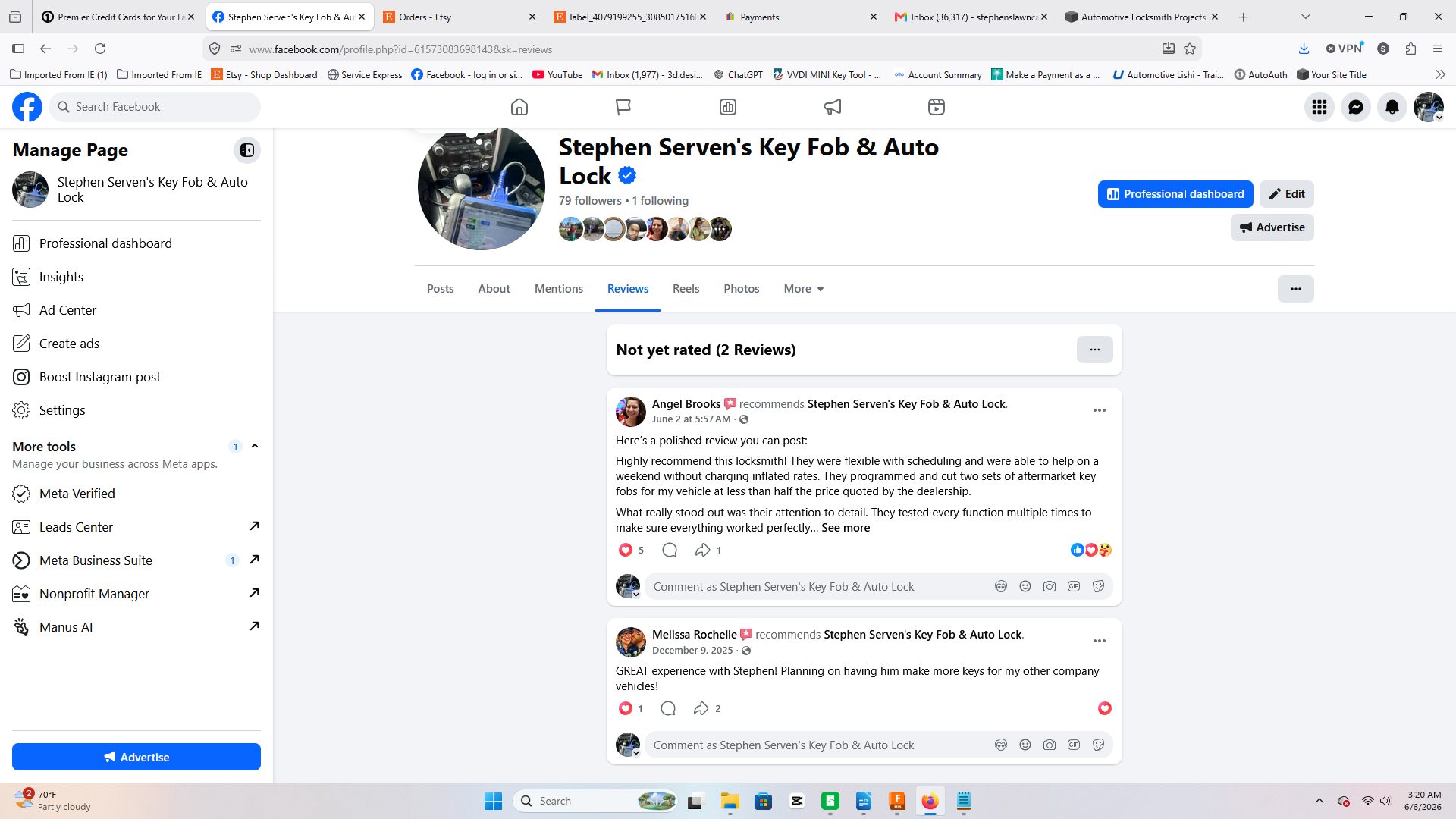Screen dimensions: 1456x819
Task: Open Pages flag icon in top nav
Action: [623, 107]
